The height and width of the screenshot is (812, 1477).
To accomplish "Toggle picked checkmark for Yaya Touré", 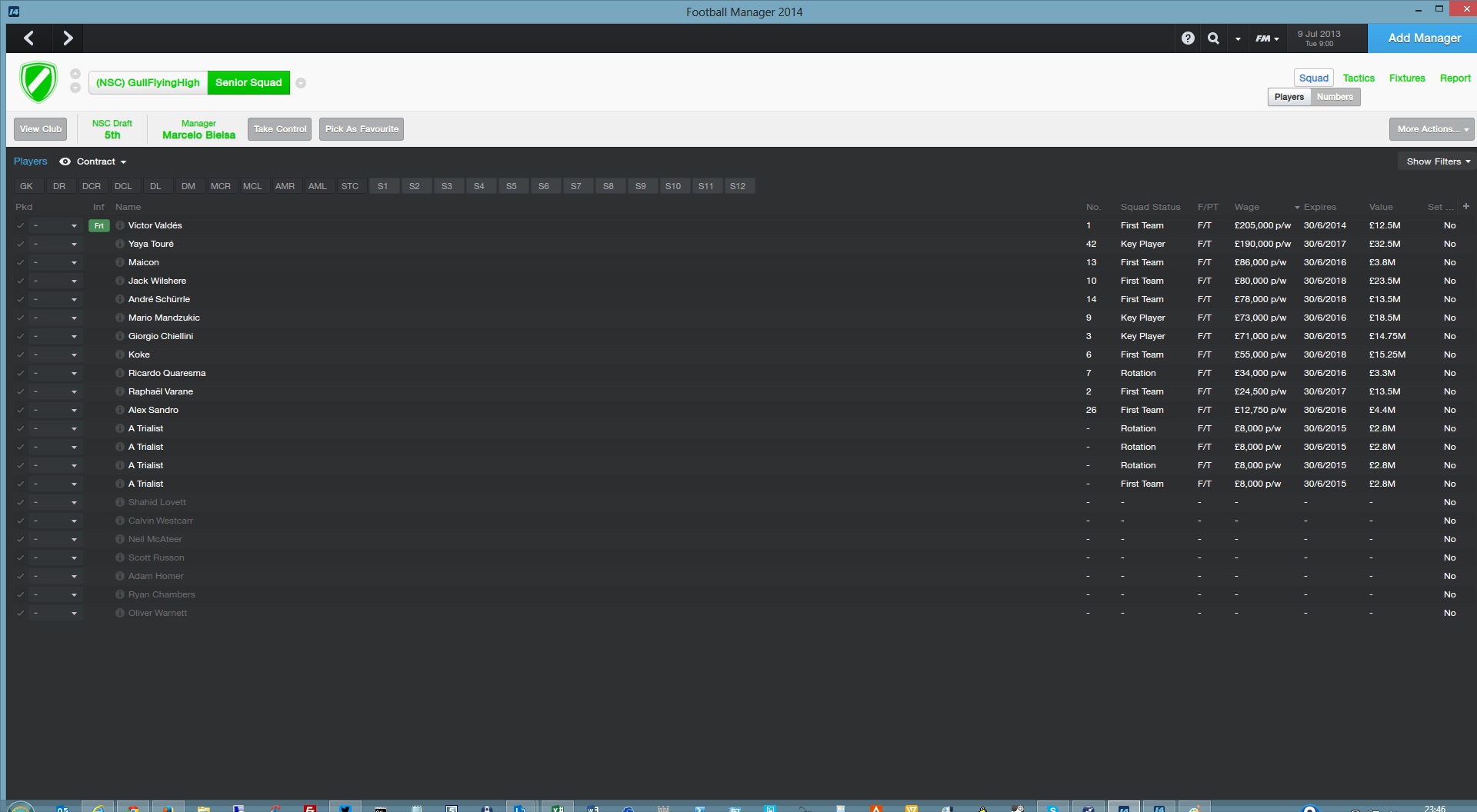I will point(21,244).
